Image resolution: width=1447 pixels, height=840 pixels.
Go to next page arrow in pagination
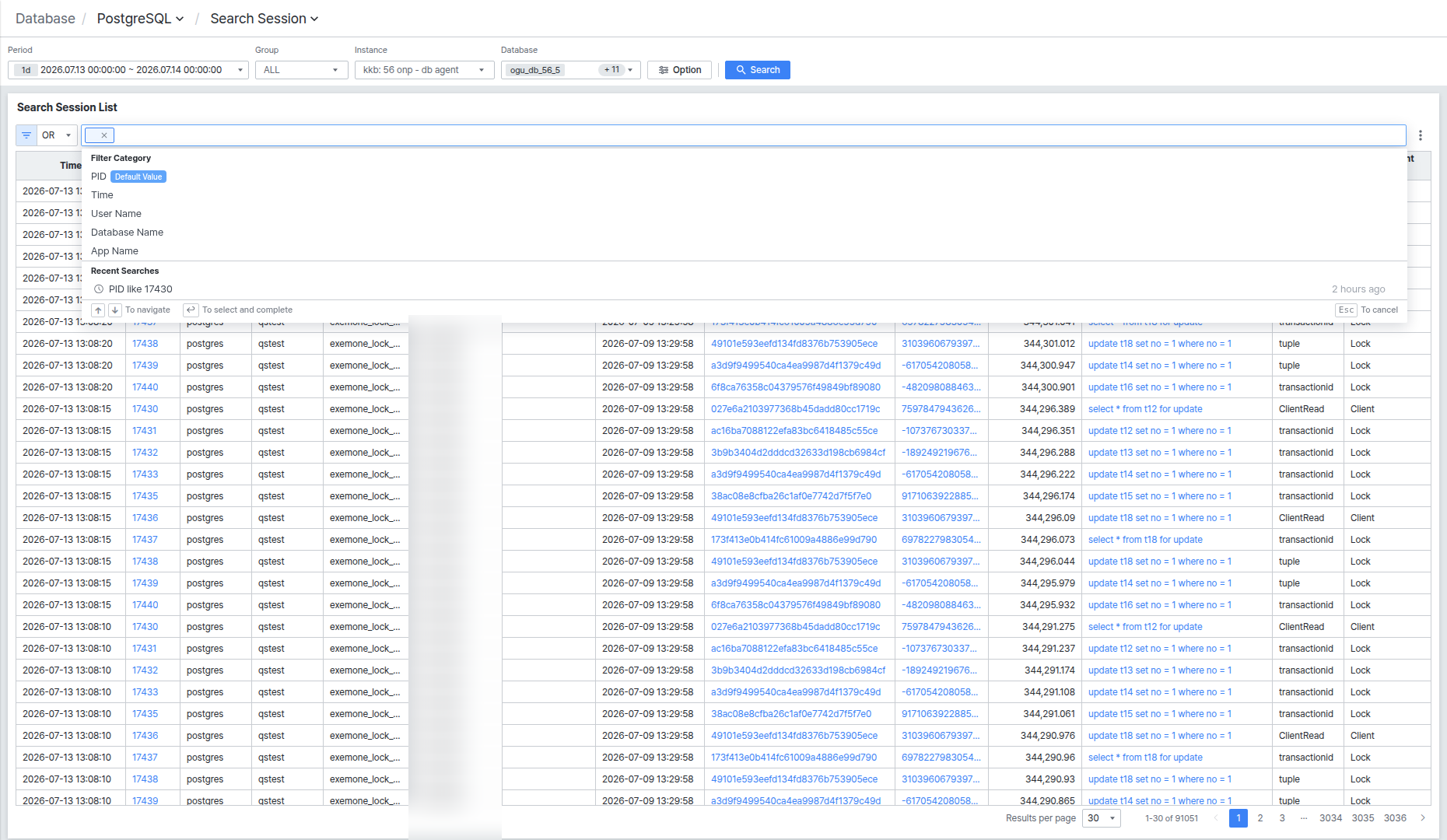1423,817
